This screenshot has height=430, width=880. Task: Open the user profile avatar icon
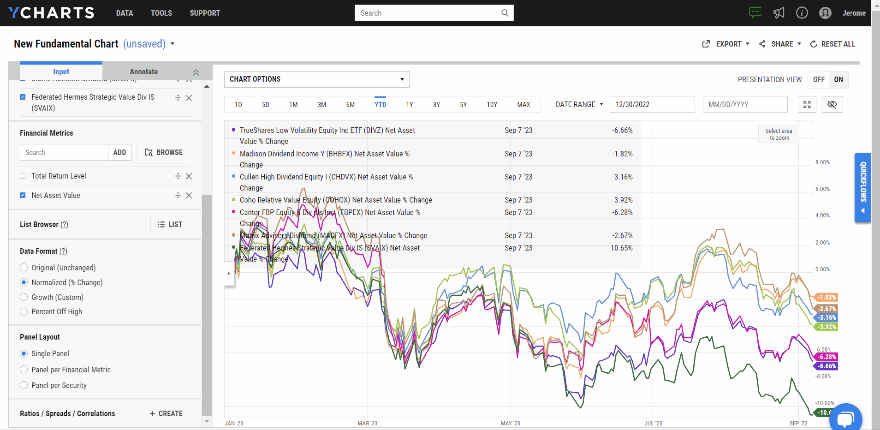pos(825,13)
